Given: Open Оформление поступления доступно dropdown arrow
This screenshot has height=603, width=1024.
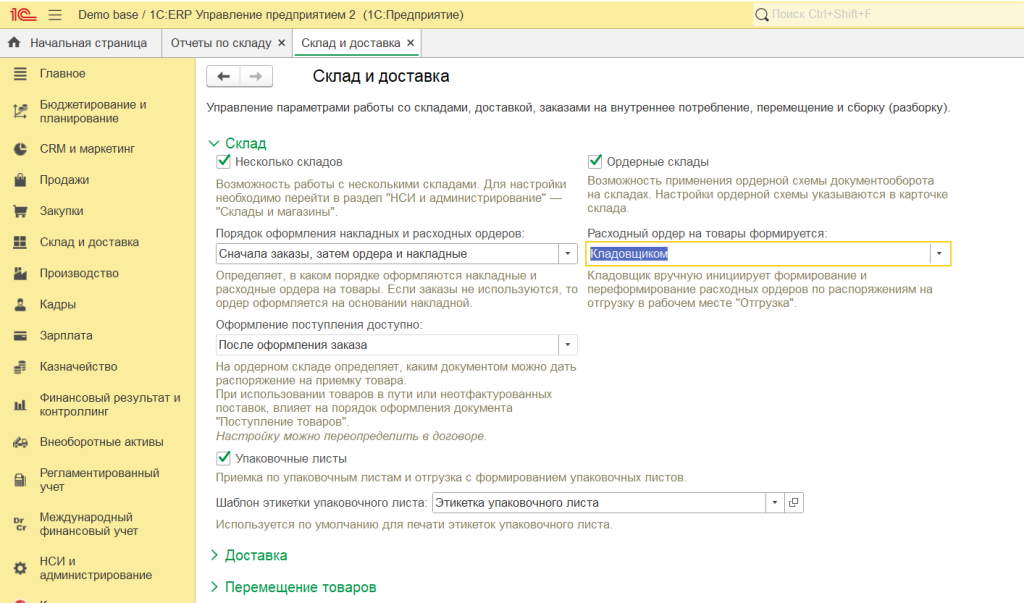Looking at the screenshot, I should pos(568,344).
